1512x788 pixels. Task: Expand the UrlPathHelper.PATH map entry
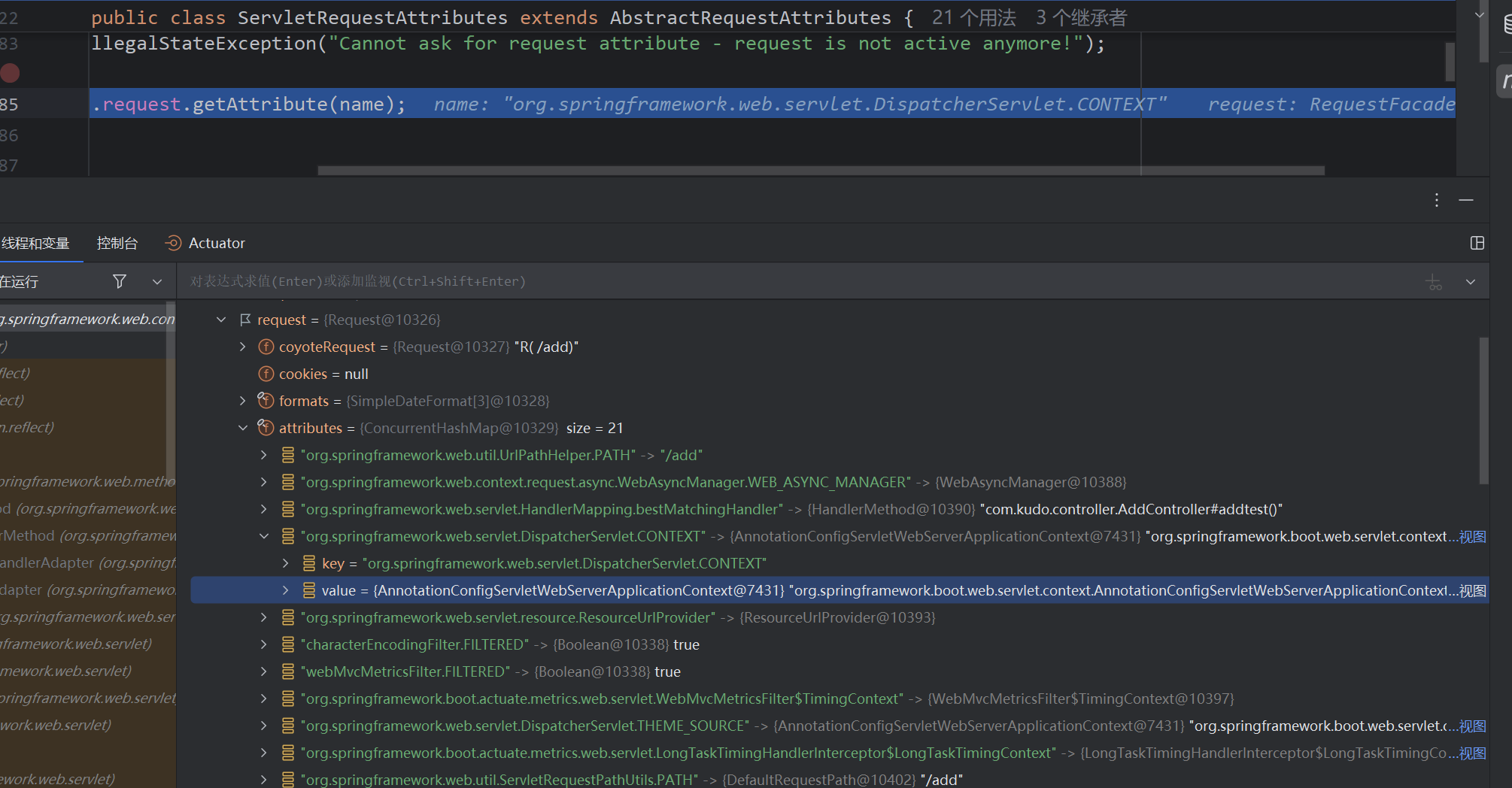click(263, 455)
